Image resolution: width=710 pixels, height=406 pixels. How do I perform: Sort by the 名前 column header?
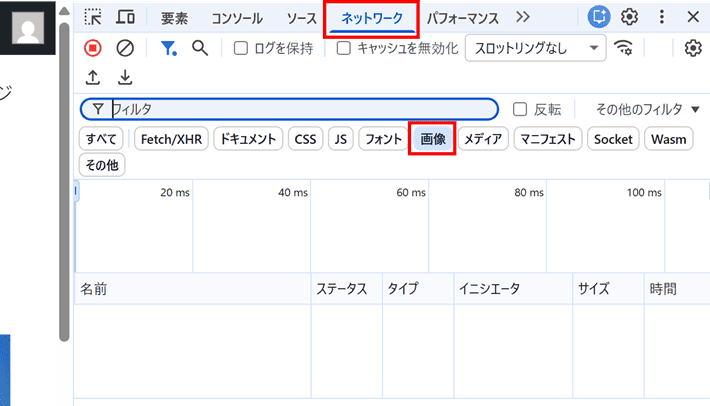pos(192,288)
